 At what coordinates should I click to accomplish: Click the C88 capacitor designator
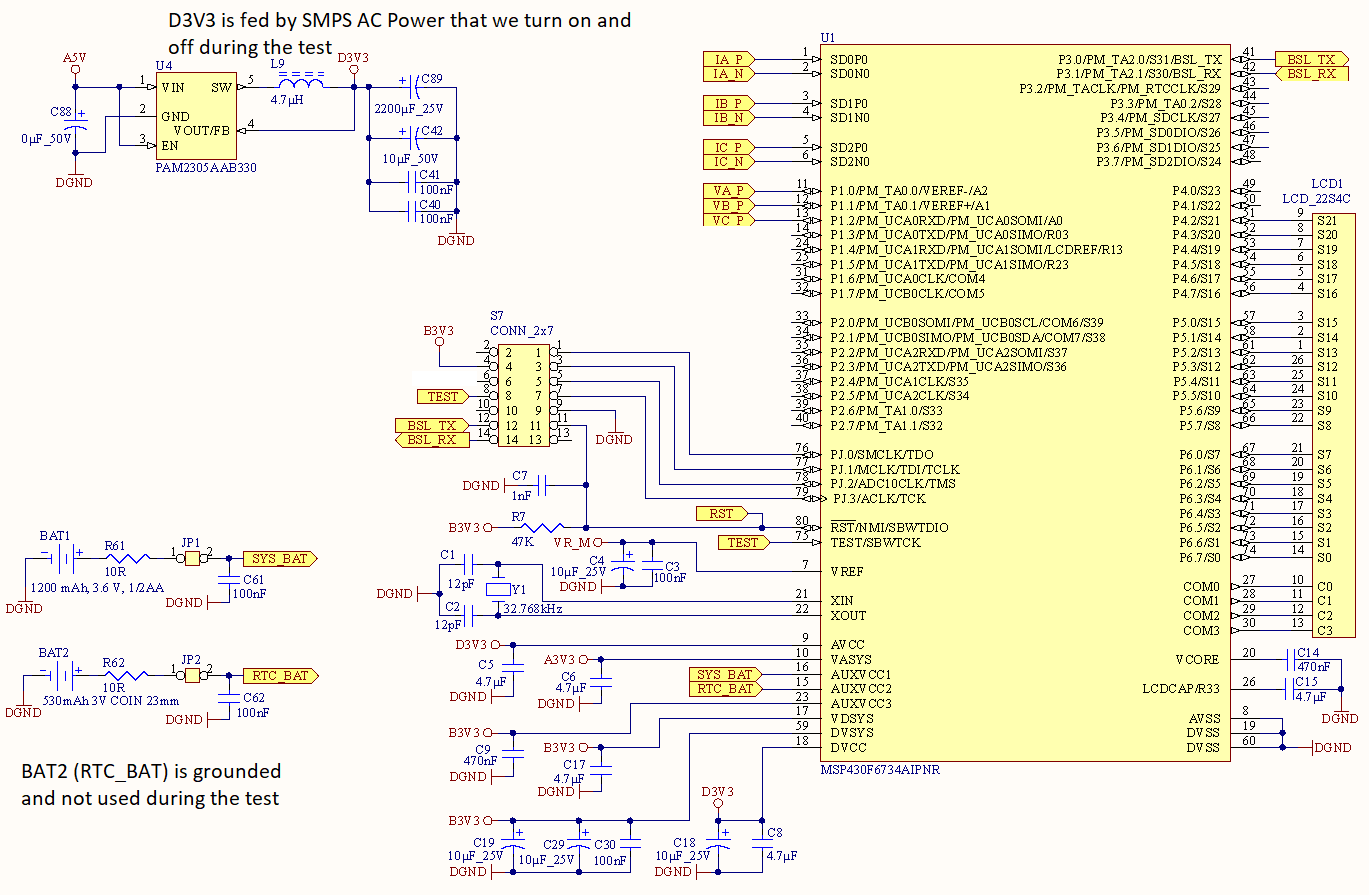[x=62, y=112]
